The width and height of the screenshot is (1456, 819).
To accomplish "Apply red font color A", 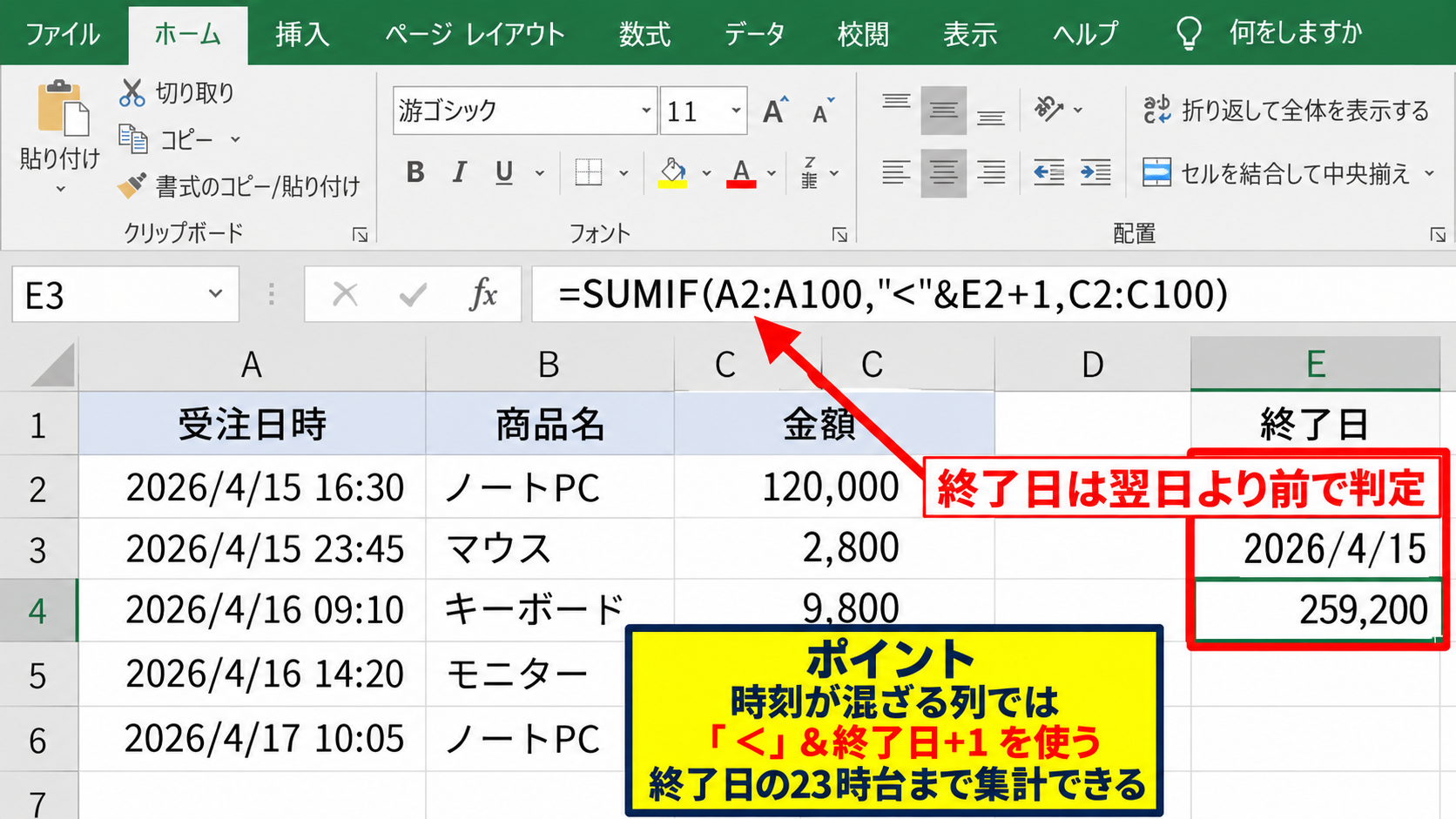I will pos(741,172).
